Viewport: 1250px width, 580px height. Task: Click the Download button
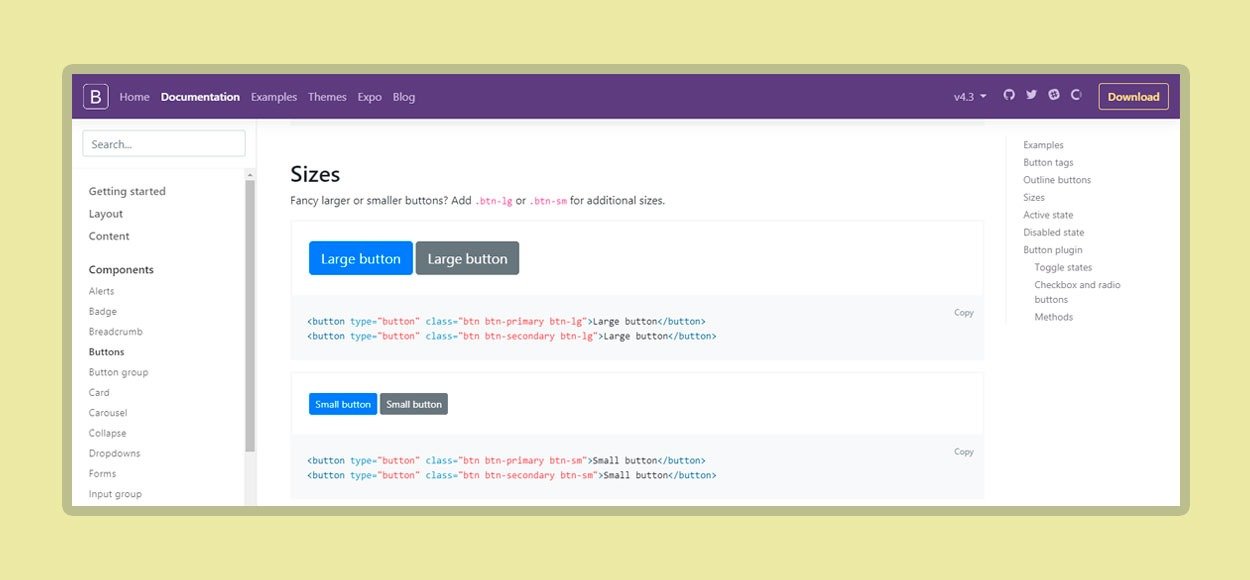(1133, 97)
